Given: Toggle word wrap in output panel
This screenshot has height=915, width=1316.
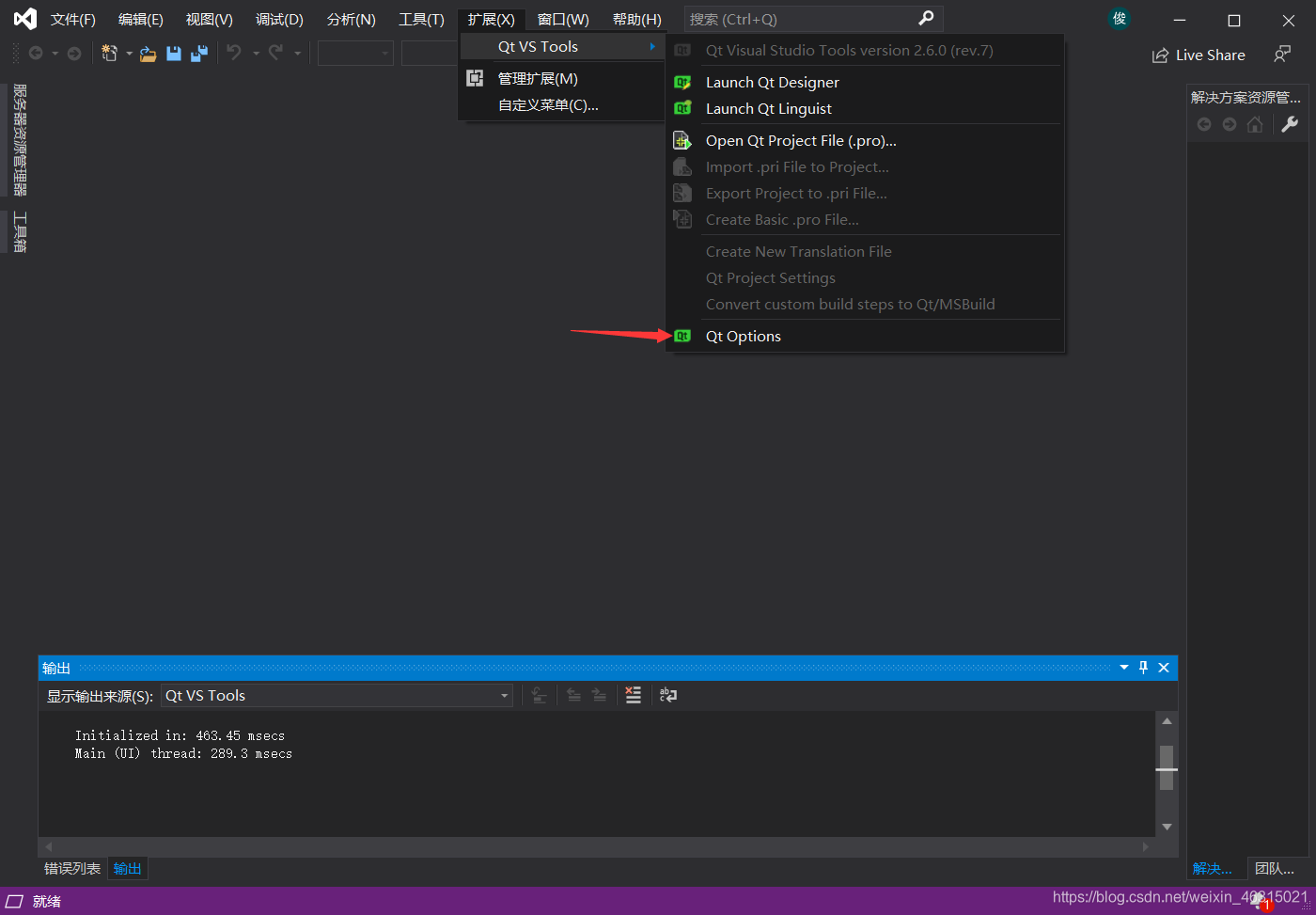Looking at the screenshot, I should pos(668,695).
